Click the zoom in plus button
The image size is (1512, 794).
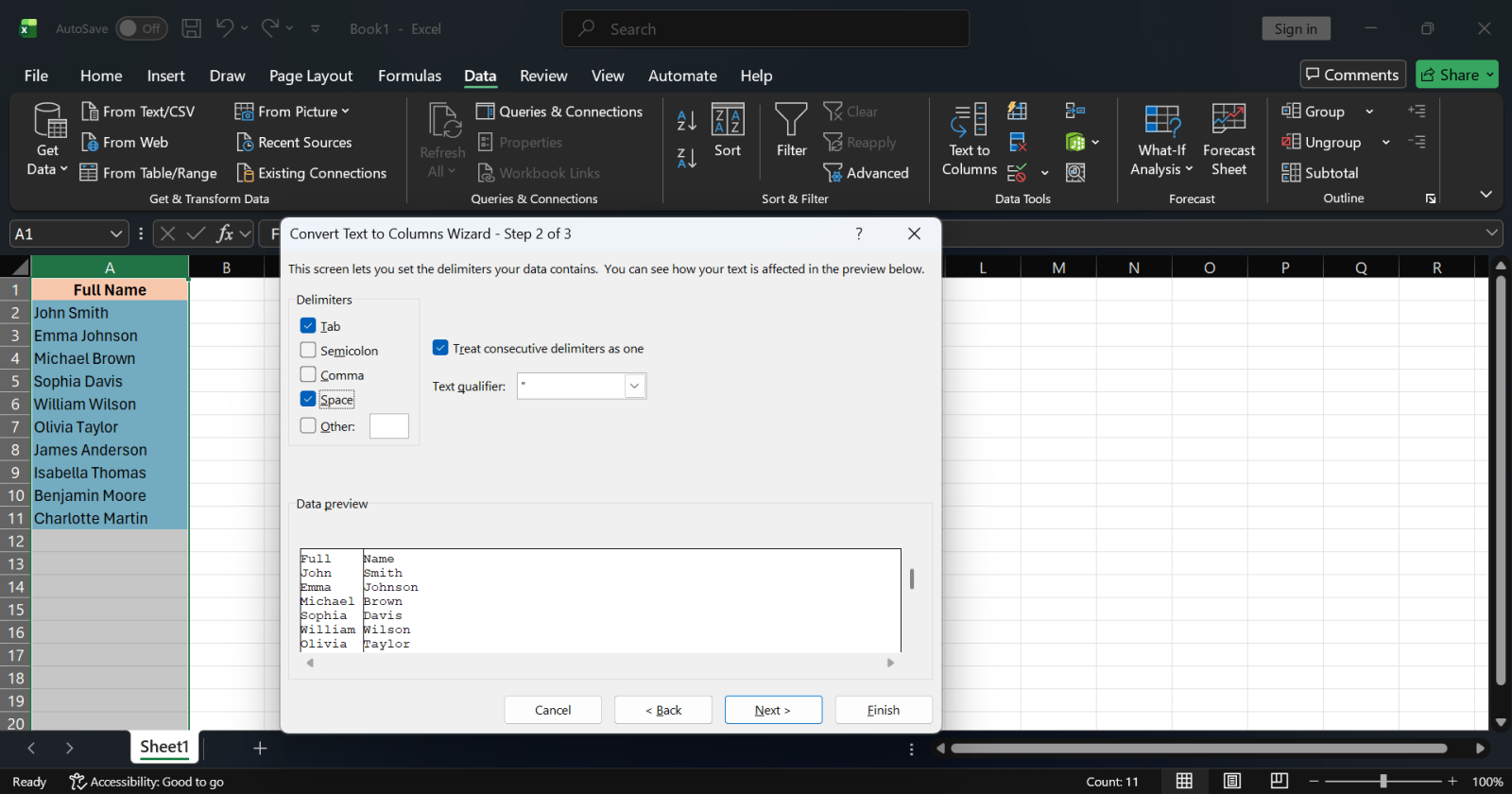click(x=1452, y=781)
